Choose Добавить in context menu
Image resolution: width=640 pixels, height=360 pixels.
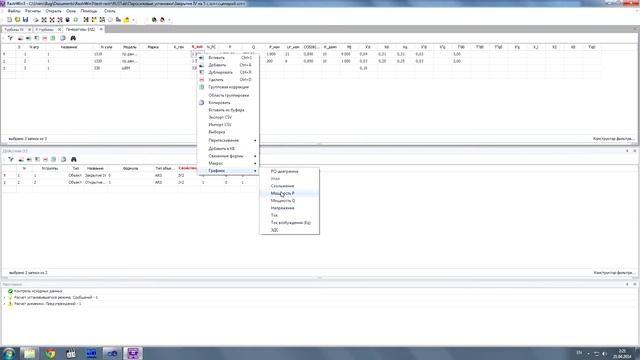228,65
